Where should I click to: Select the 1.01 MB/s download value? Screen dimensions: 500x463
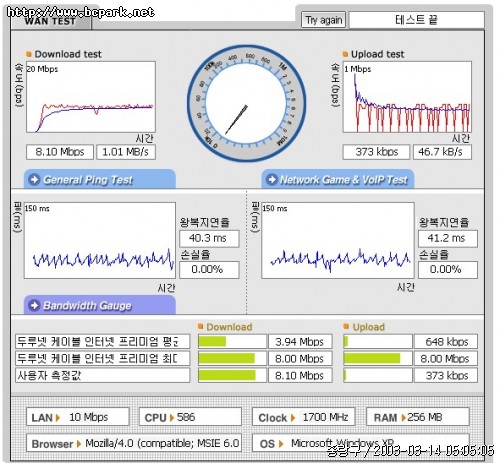pyautogui.click(x=126, y=152)
